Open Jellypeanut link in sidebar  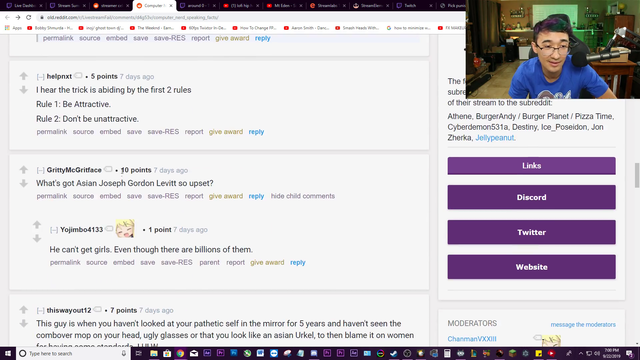(494, 138)
